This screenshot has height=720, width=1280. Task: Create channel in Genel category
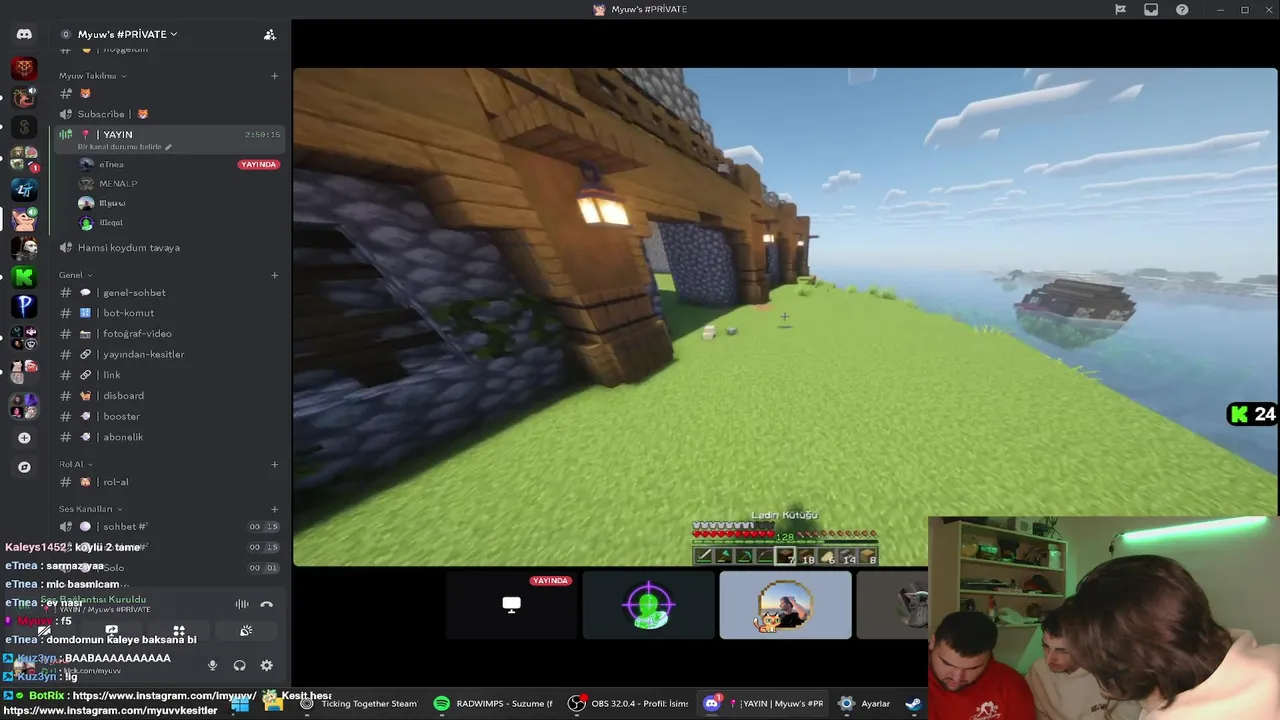click(274, 275)
